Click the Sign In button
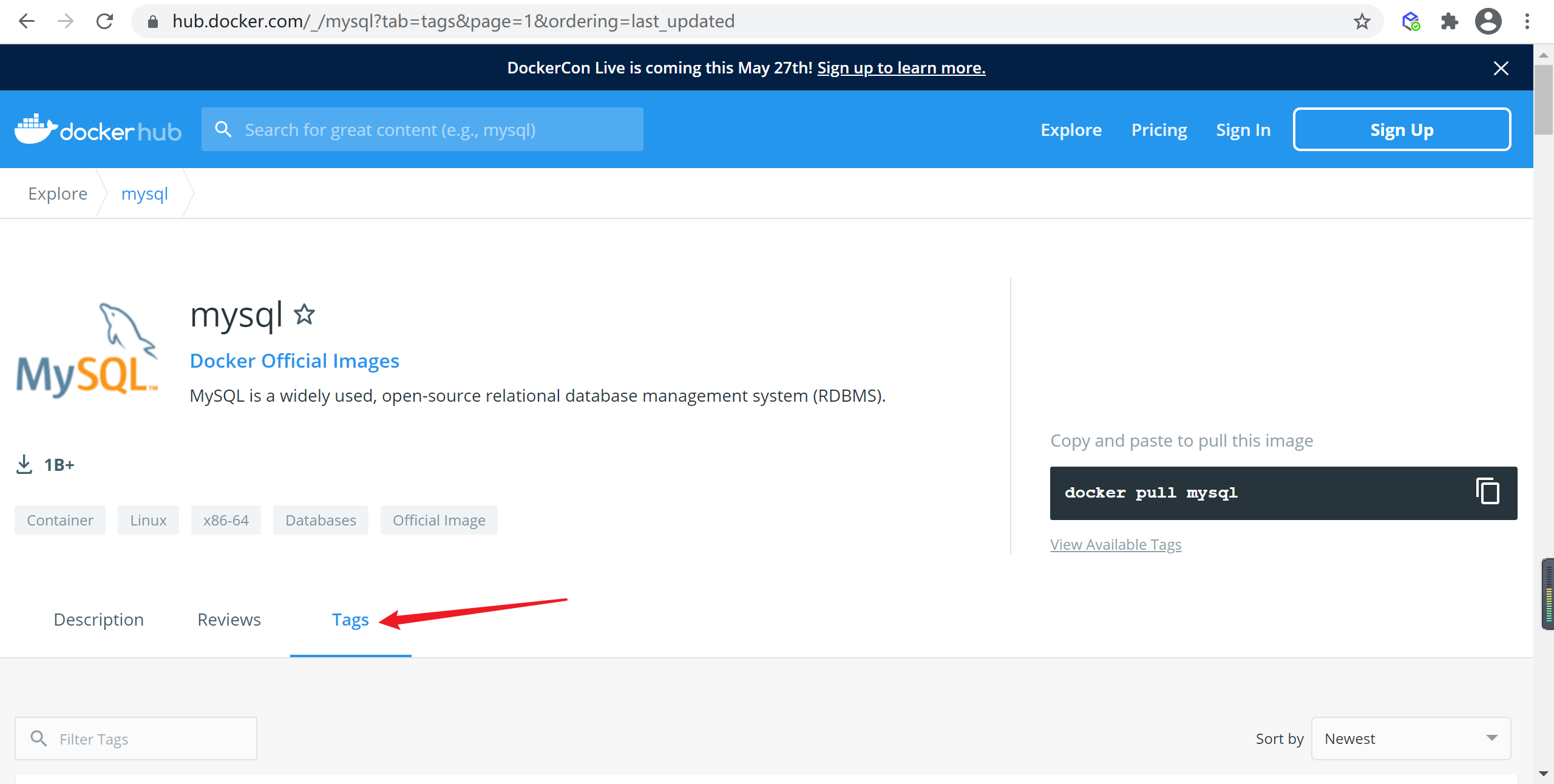The width and height of the screenshot is (1554, 784). [1242, 129]
